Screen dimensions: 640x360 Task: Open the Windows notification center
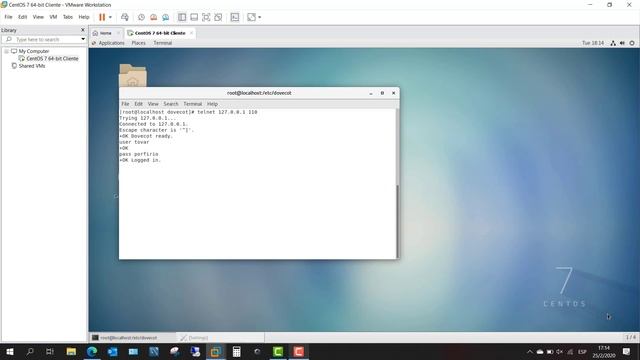627,351
